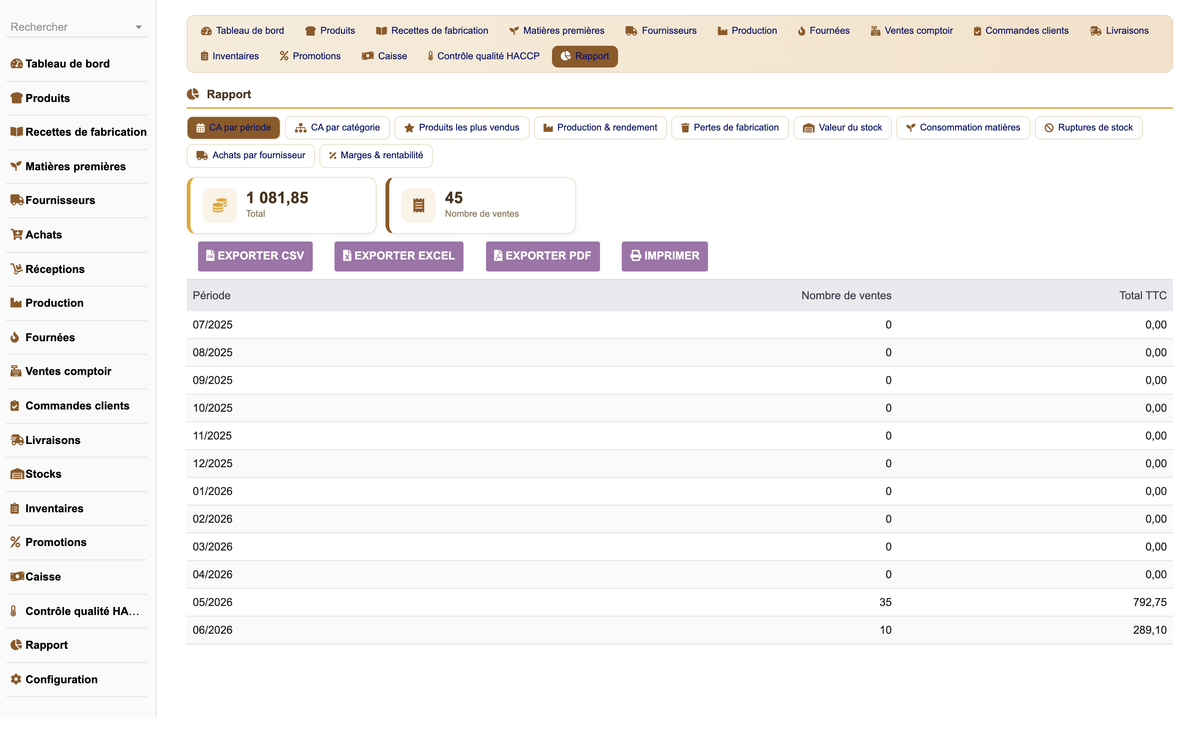The image size is (1200, 741).
Task: Open Recettes de fabrication in top navigation
Action: 432,31
